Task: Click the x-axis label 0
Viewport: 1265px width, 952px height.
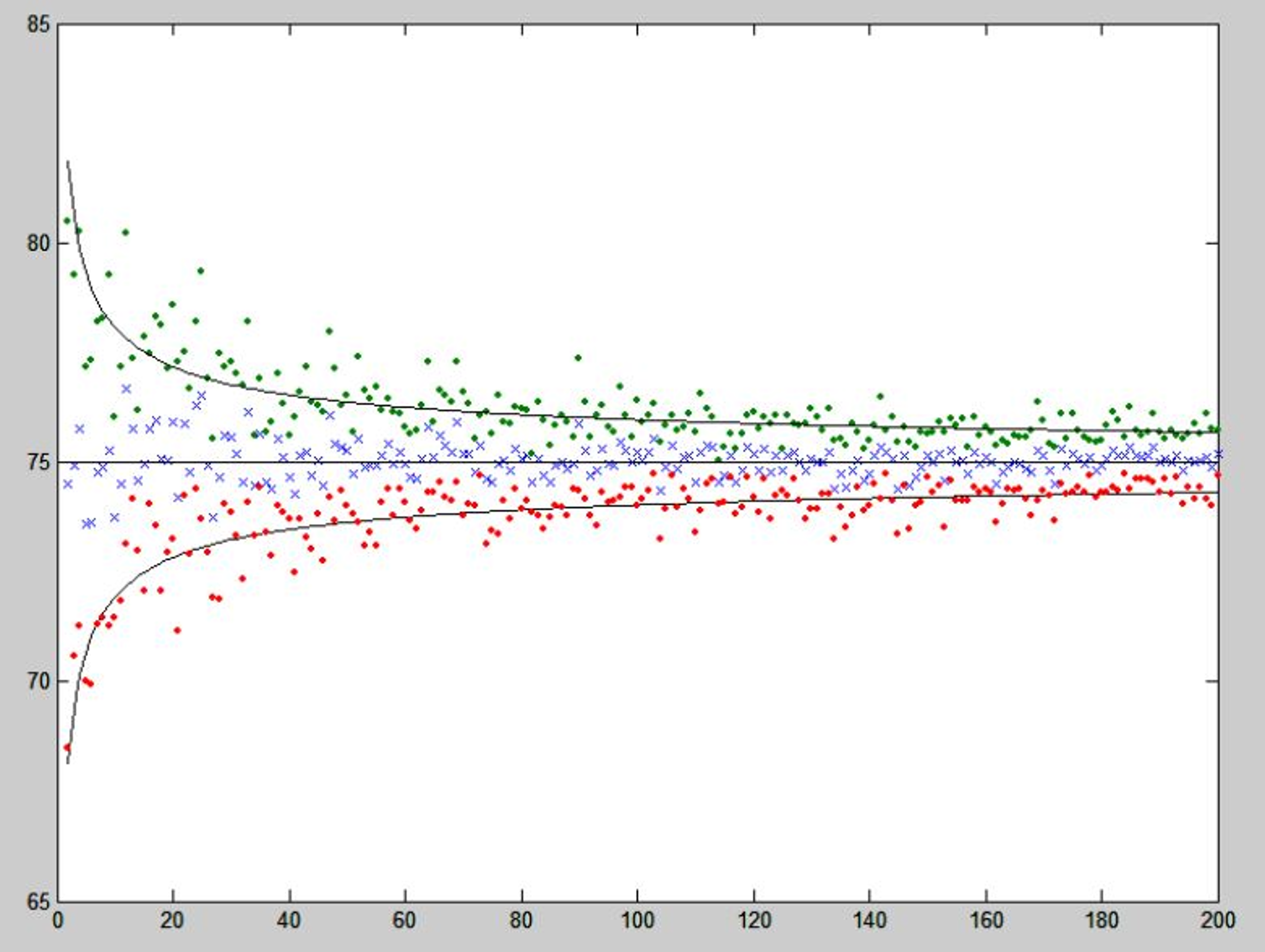Action: (58, 921)
